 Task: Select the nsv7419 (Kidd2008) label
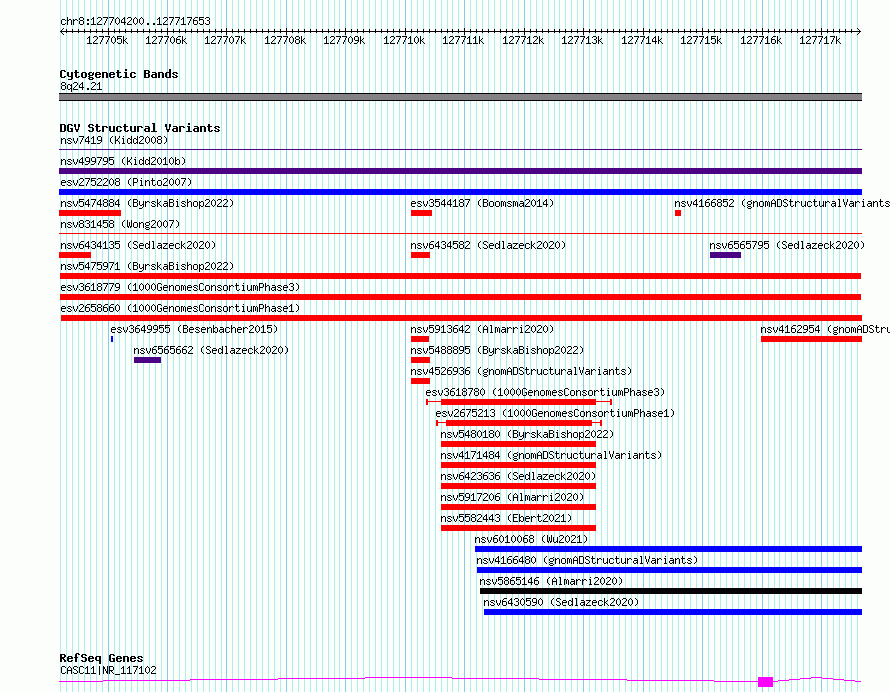114,140
